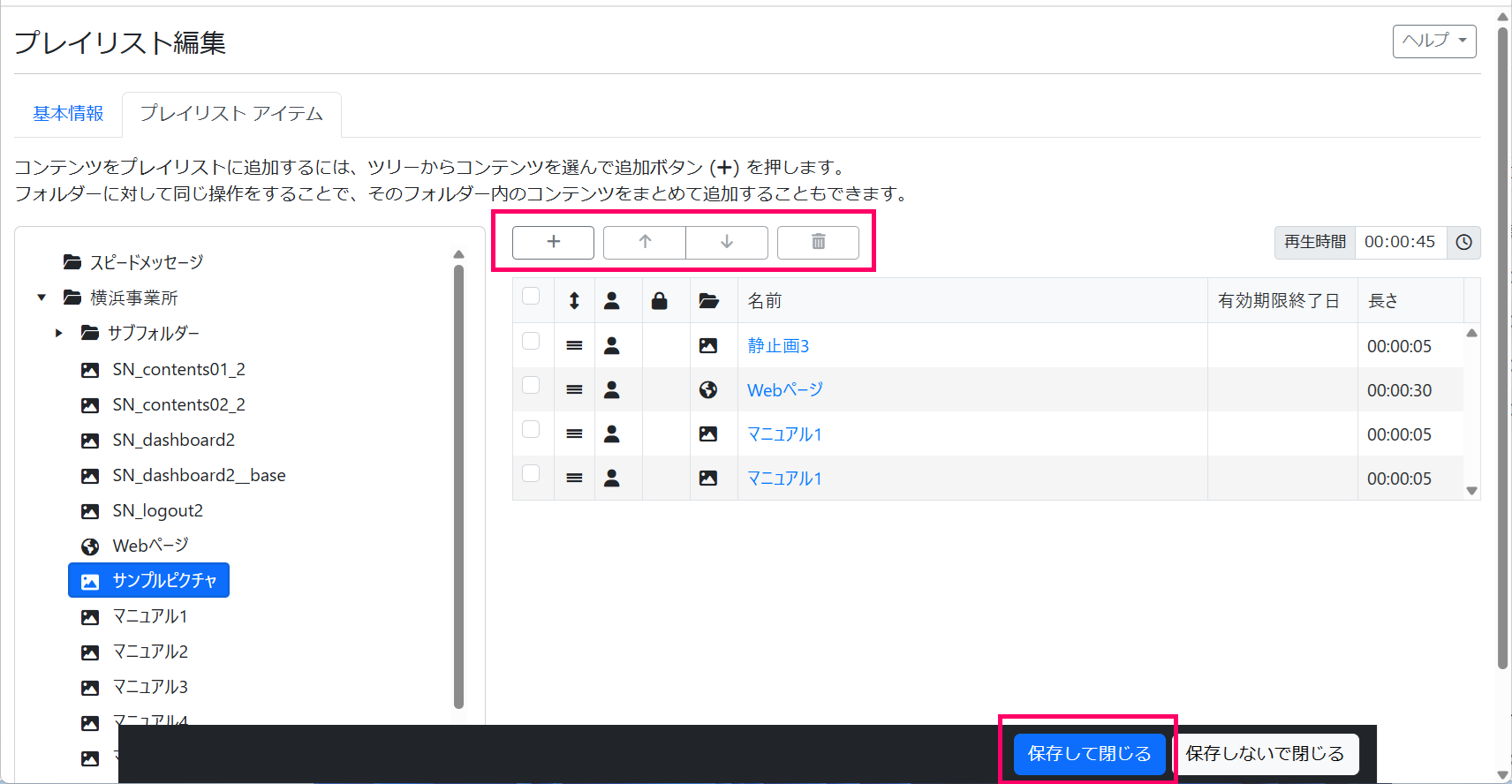This screenshot has width=1512, height=784.
Task: Move selected item down with arrow button
Action: [x=727, y=242]
